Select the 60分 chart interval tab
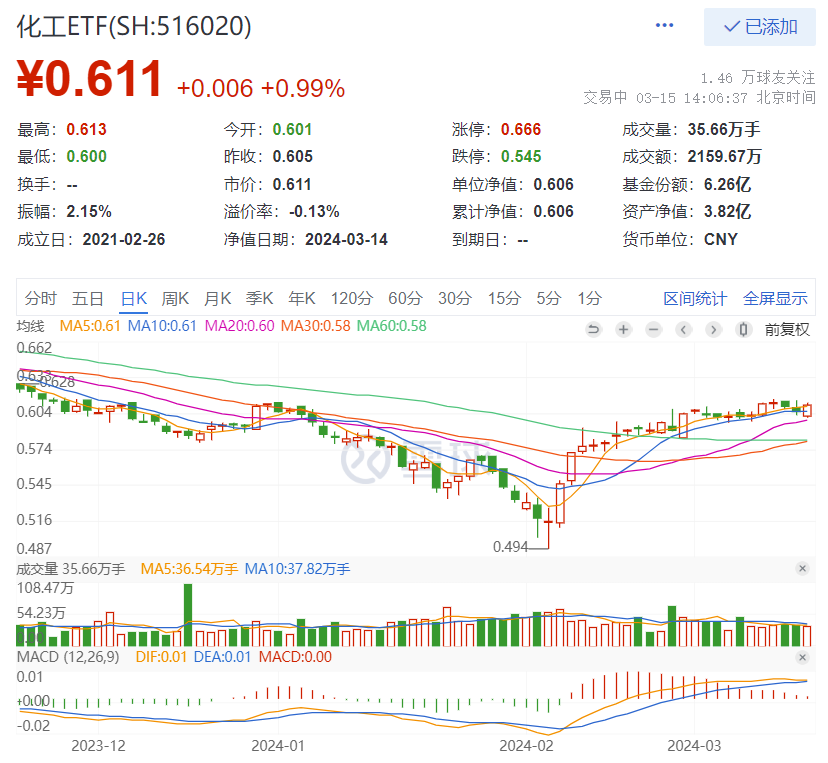The height and width of the screenshot is (763, 828). click(x=405, y=298)
